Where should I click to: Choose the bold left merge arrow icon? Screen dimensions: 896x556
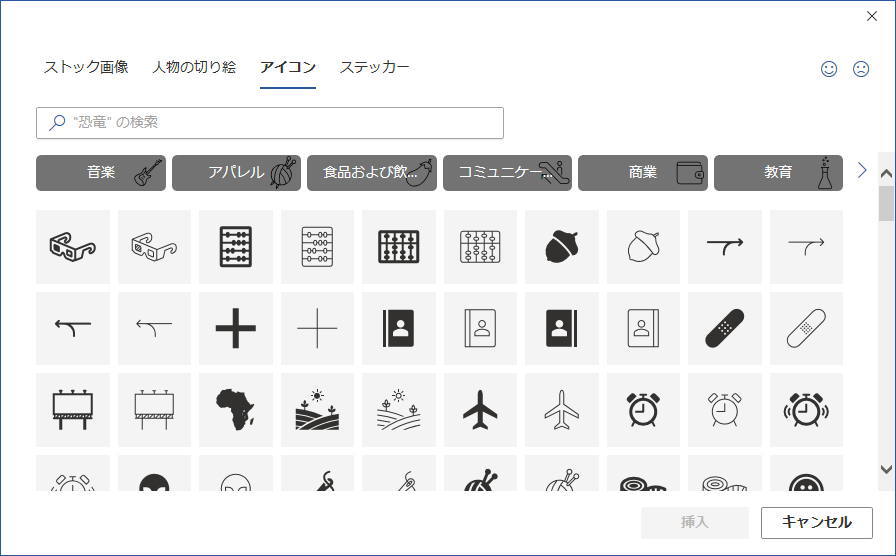pyautogui.click(x=73, y=328)
